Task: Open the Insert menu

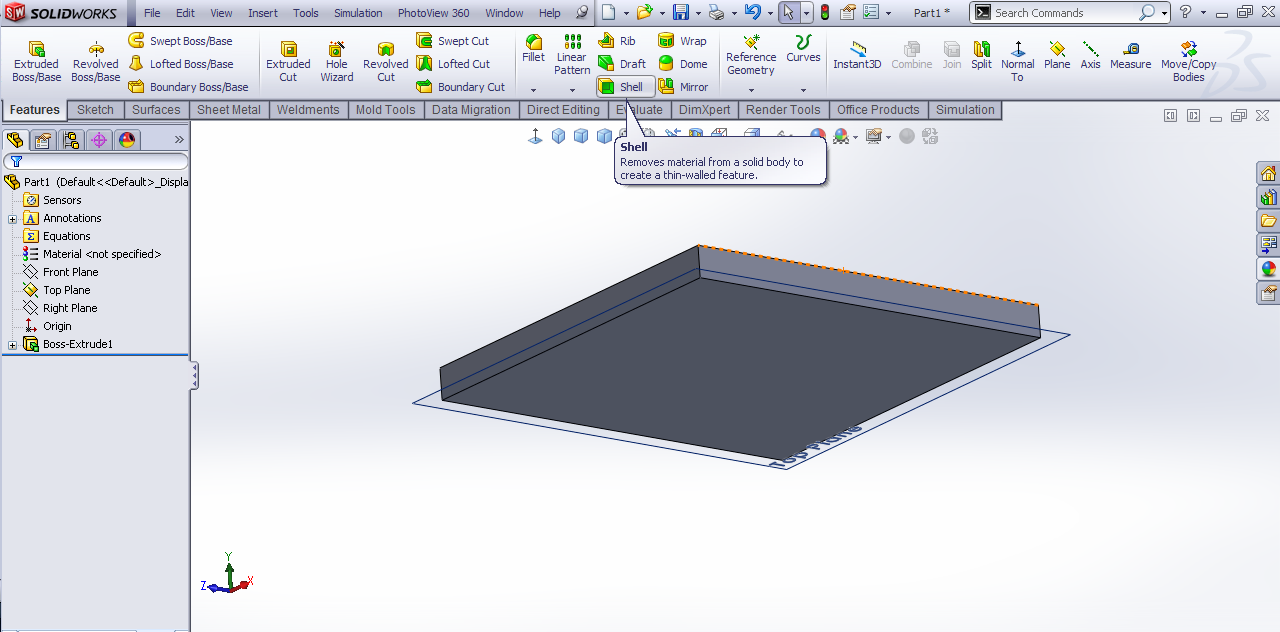Action: (263, 13)
